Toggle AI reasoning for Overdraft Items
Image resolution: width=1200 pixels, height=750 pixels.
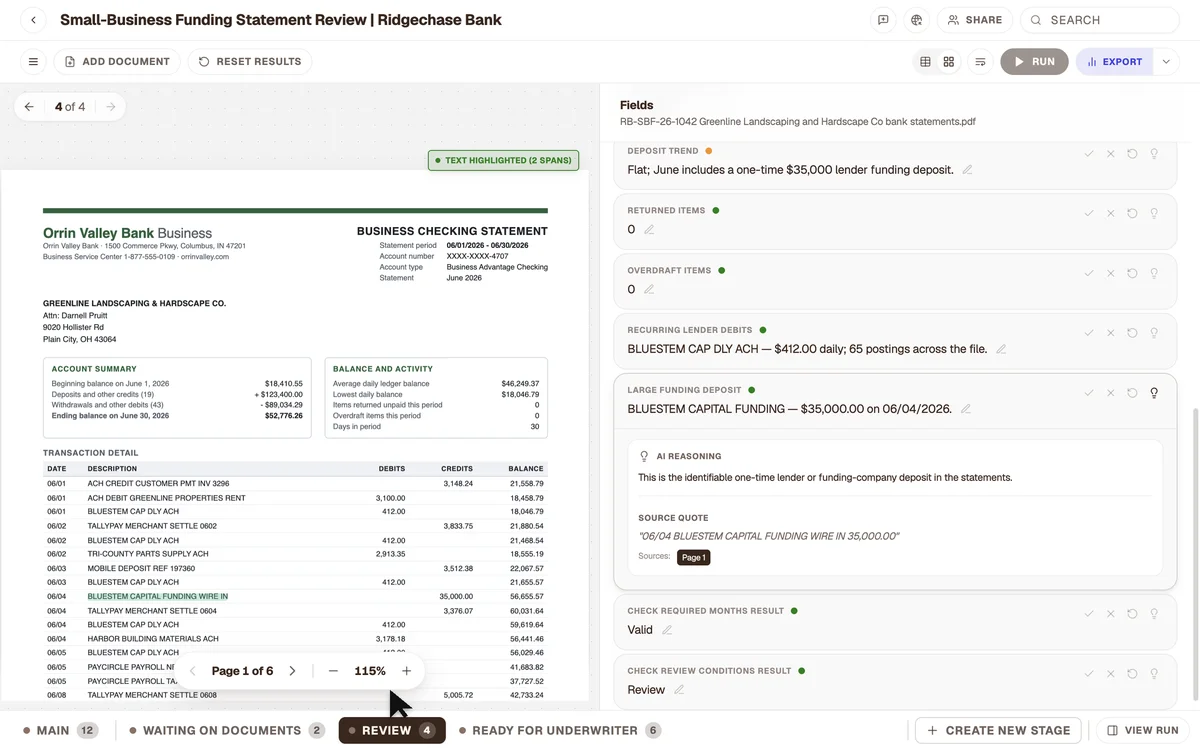click(1154, 273)
